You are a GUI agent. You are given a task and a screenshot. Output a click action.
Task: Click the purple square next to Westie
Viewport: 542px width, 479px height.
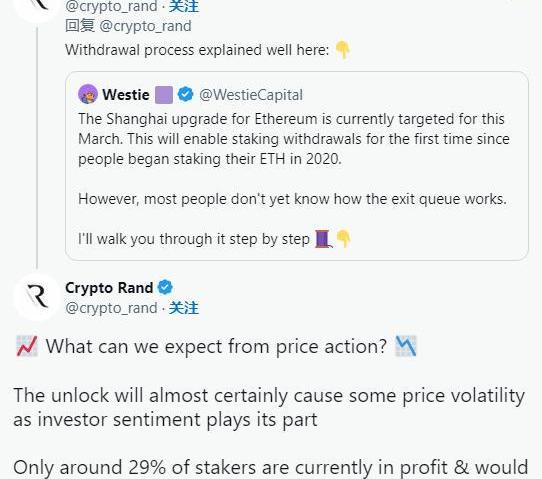(164, 95)
